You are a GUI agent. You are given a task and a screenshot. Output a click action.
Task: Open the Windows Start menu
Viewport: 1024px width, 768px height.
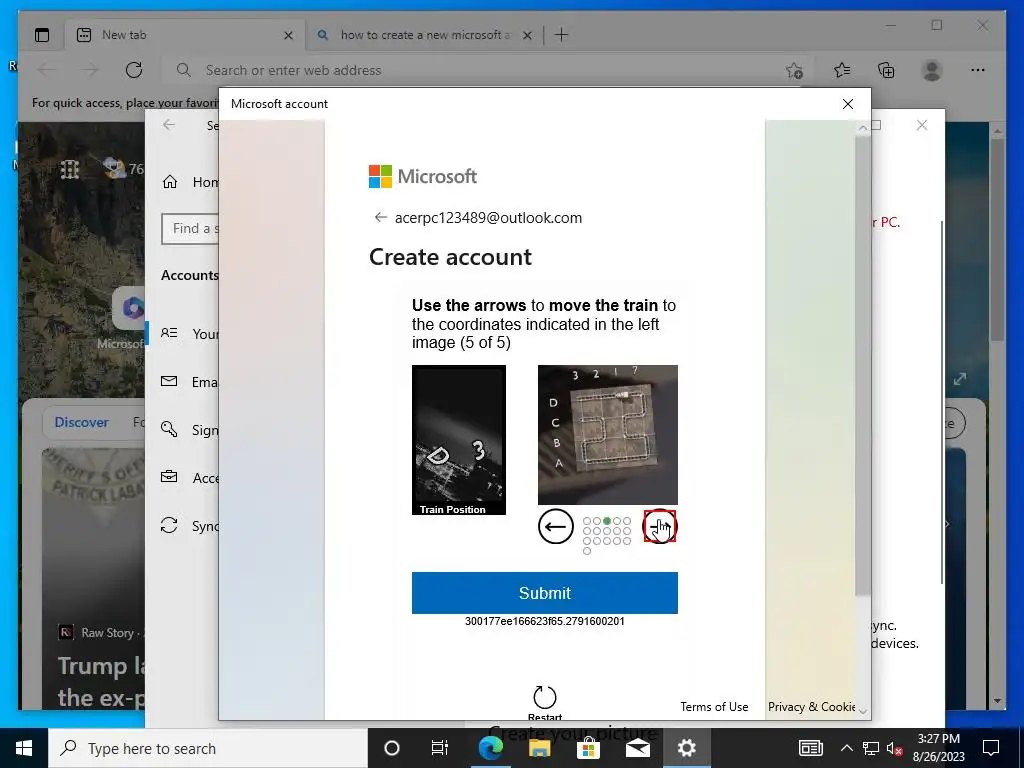point(24,748)
